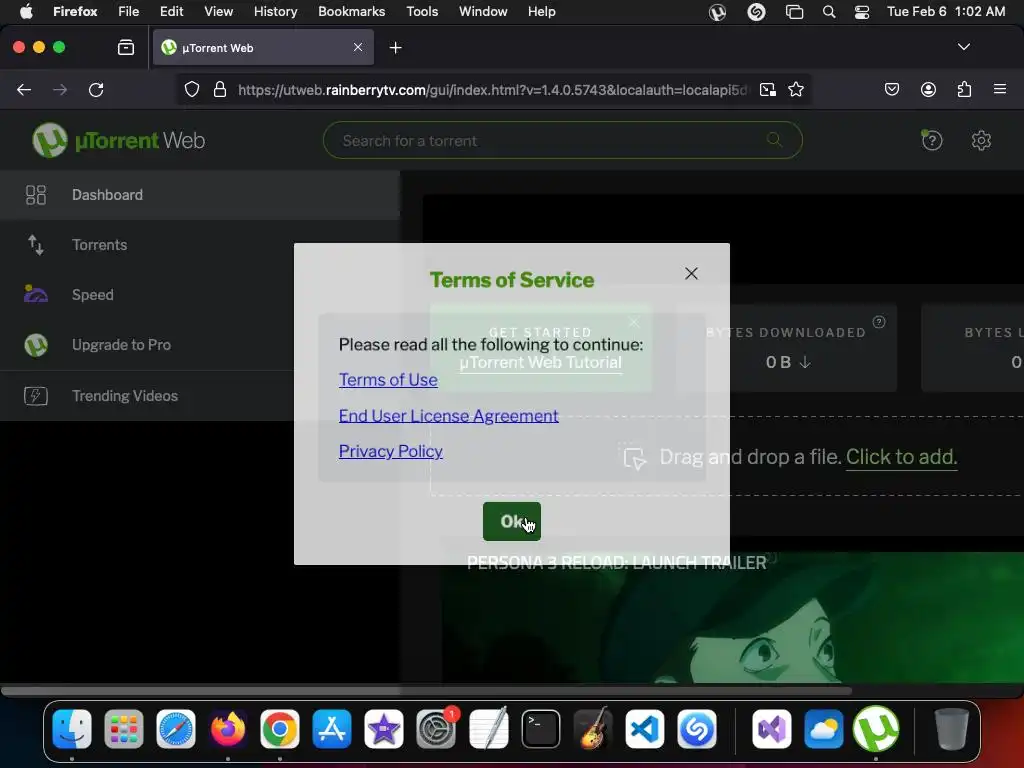
Task: Expand the list all tabs chevron
Action: [963, 47]
